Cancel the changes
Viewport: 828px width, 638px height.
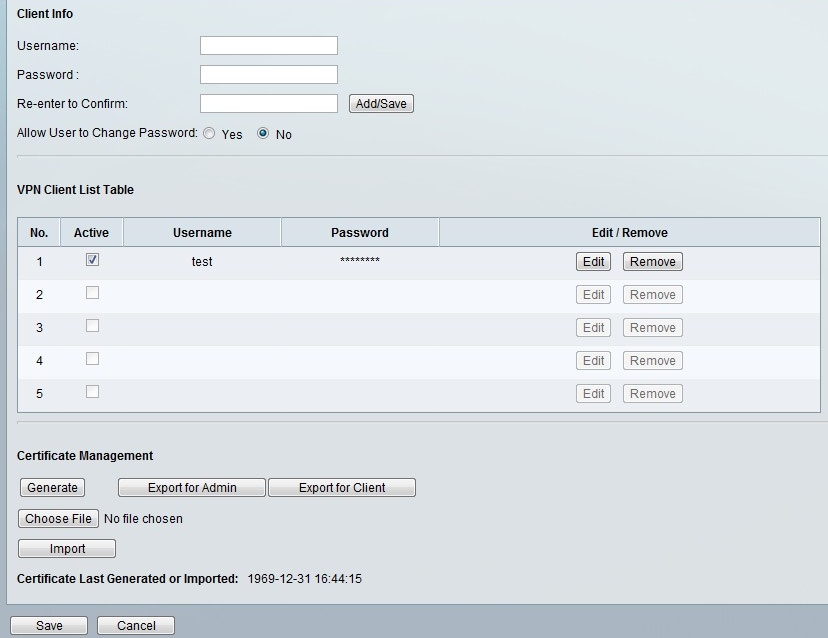coord(136,626)
